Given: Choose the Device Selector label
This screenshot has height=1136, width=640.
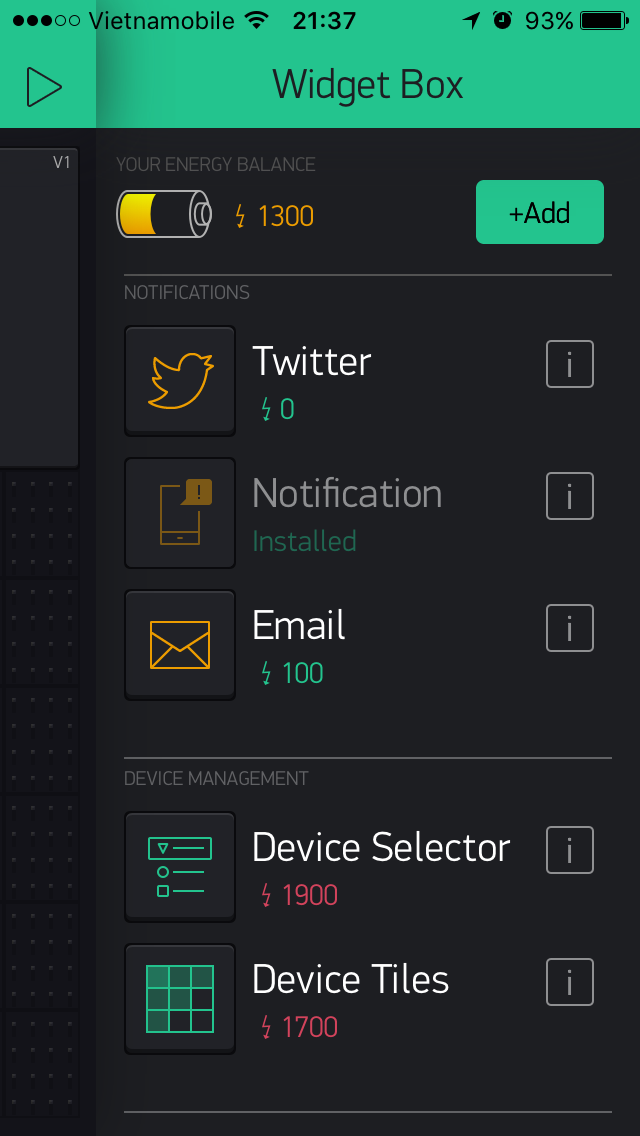Looking at the screenshot, I should point(381,847).
